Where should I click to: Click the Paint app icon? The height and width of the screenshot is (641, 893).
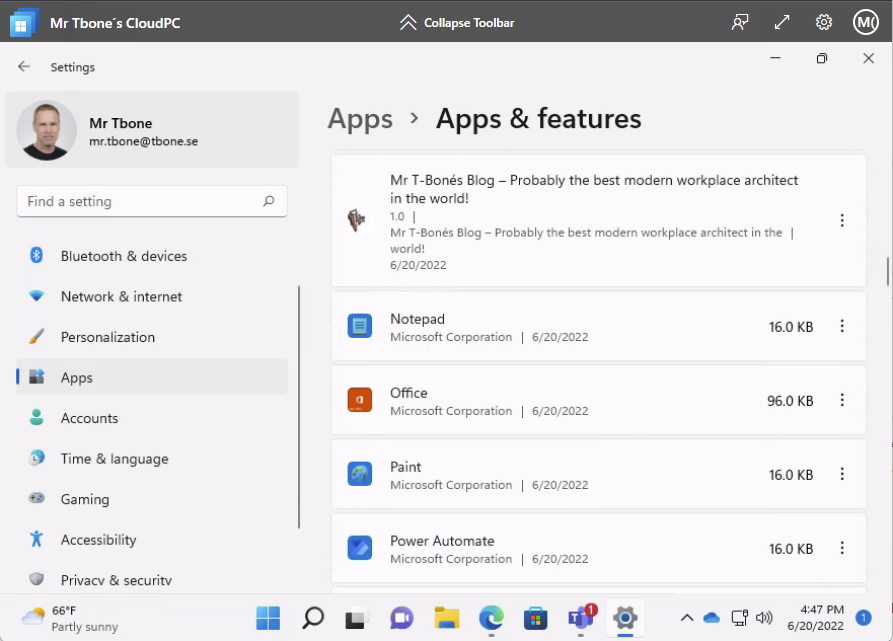click(359, 474)
